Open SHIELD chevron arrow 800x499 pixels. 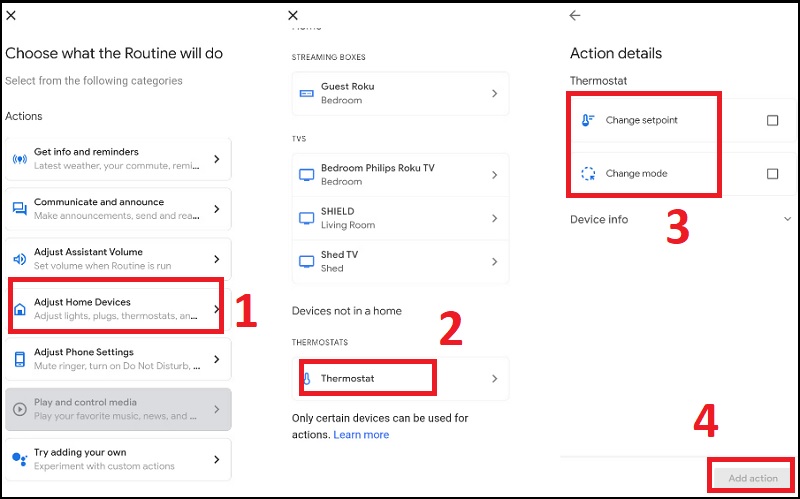click(494, 218)
